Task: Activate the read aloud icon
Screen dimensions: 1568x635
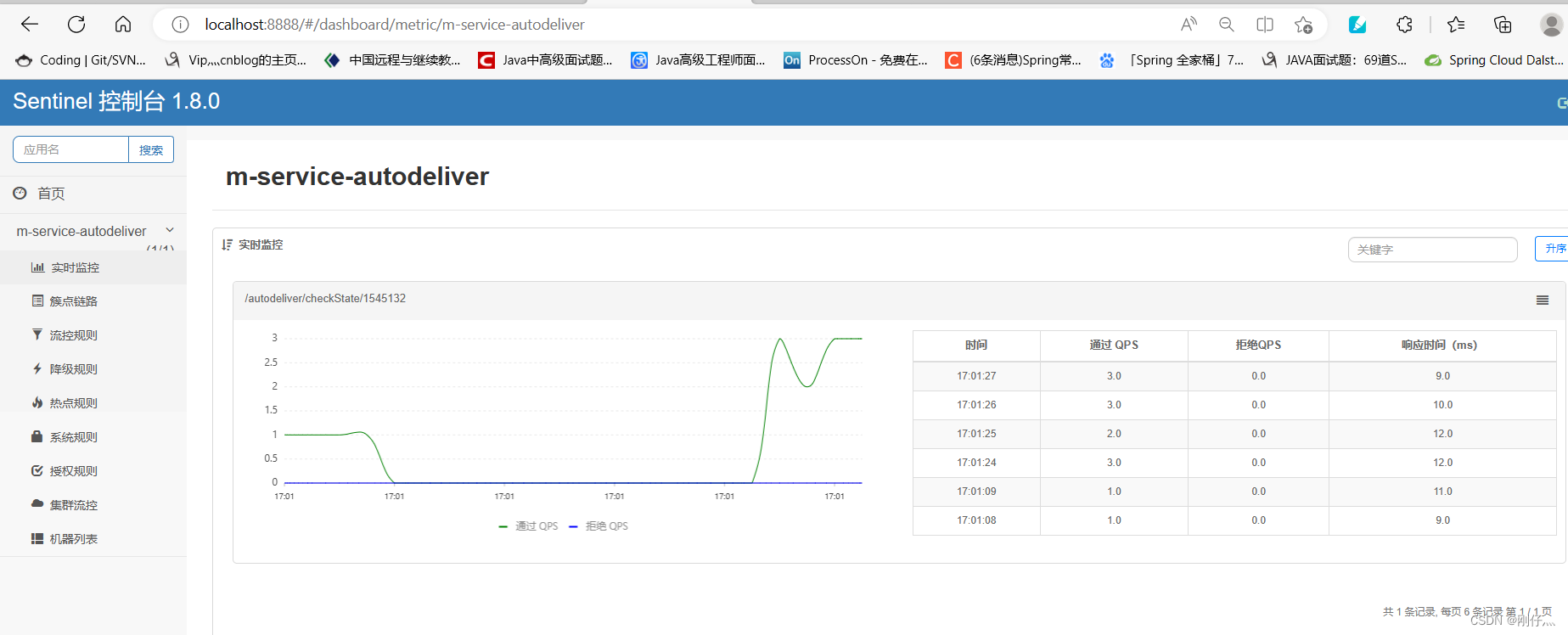Action: 1189,25
